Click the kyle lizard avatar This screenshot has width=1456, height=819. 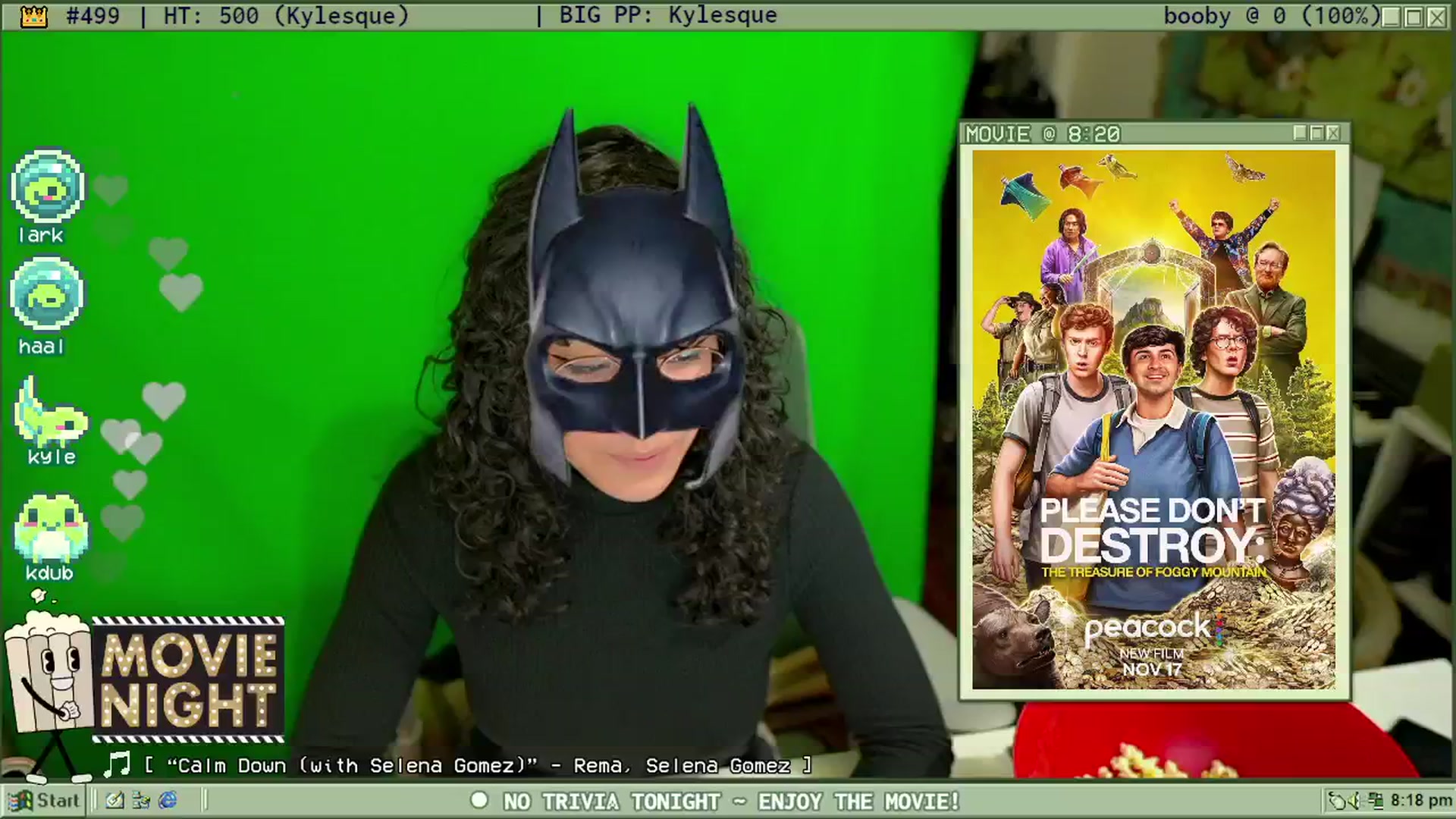pyautogui.click(x=50, y=413)
